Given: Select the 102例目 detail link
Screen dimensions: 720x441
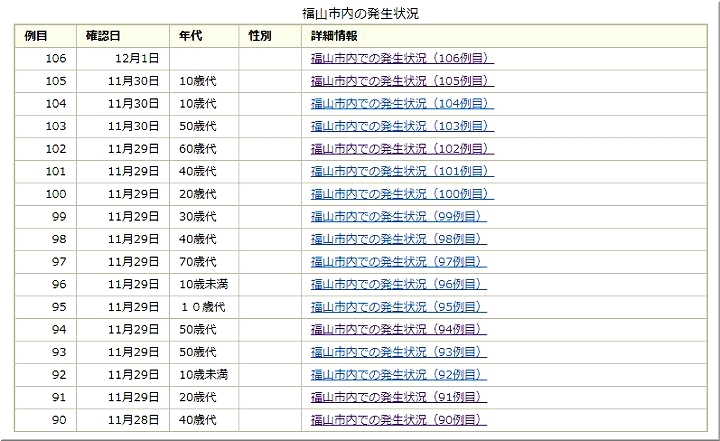Looking at the screenshot, I should (x=402, y=148).
